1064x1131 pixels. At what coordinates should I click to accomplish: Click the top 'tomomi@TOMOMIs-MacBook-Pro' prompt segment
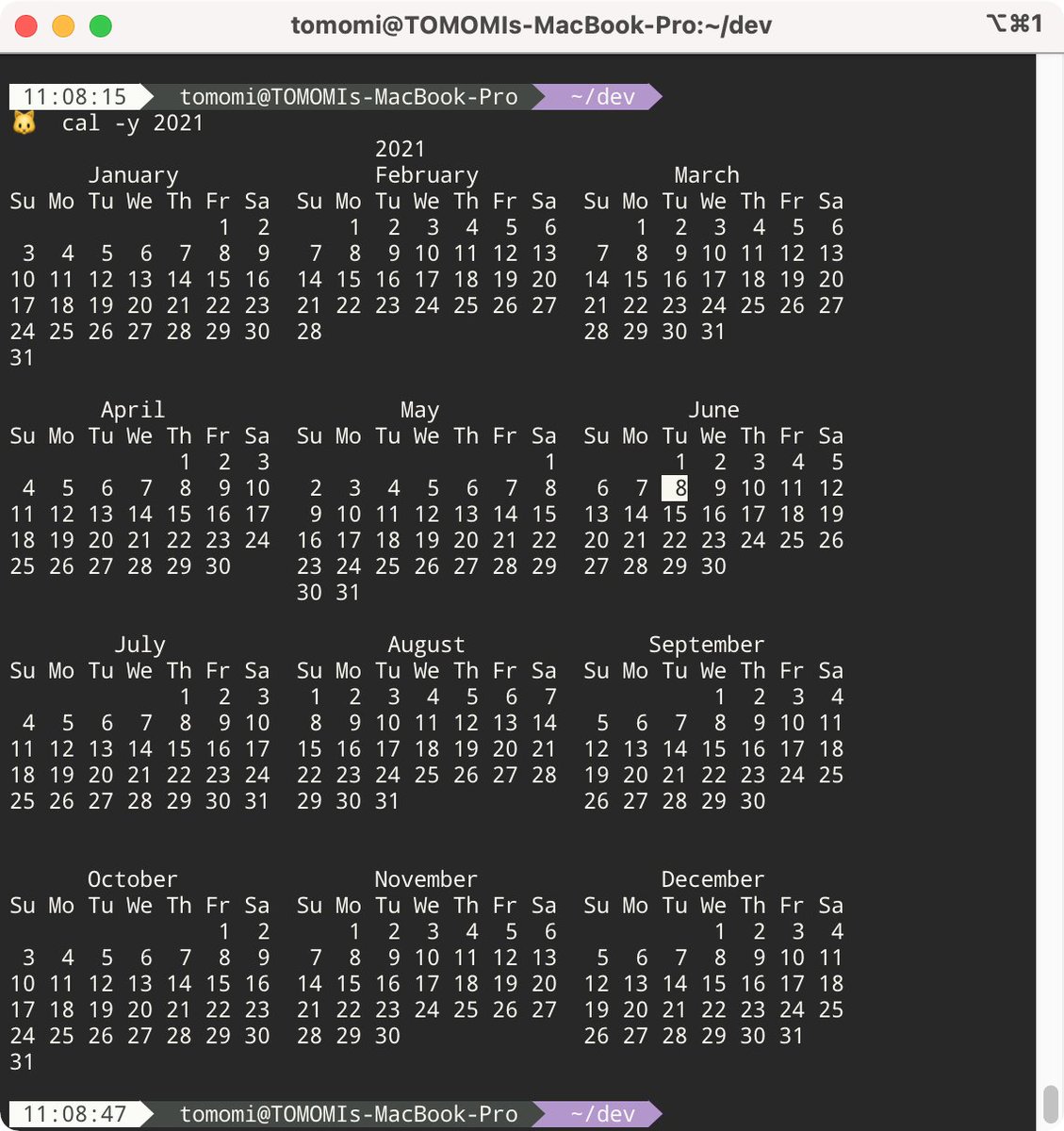point(349,97)
